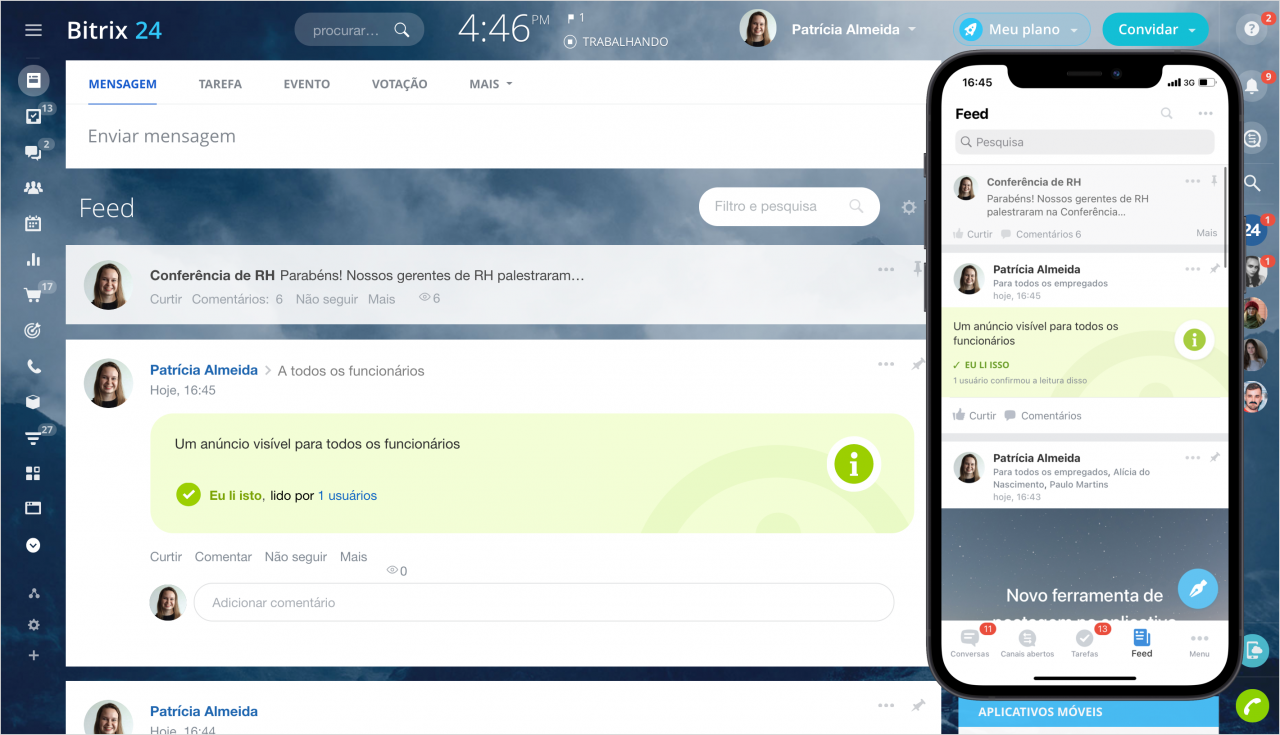The image size is (1280, 735).
Task: Click the Filtro e pesquisa search box
Action: (x=789, y=206)
